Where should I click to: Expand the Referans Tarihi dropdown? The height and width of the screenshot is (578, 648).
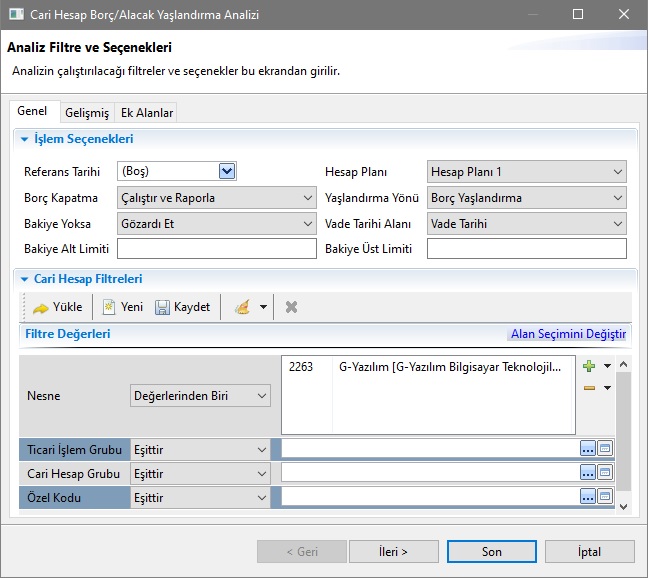227,171
